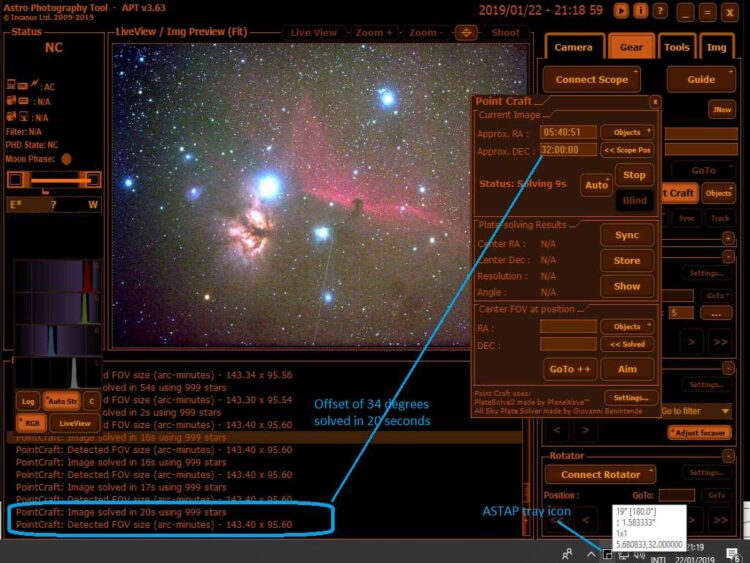Click the crosshair button beside Zoom -
Screen dimensions: 750x563
coord(466,33)
